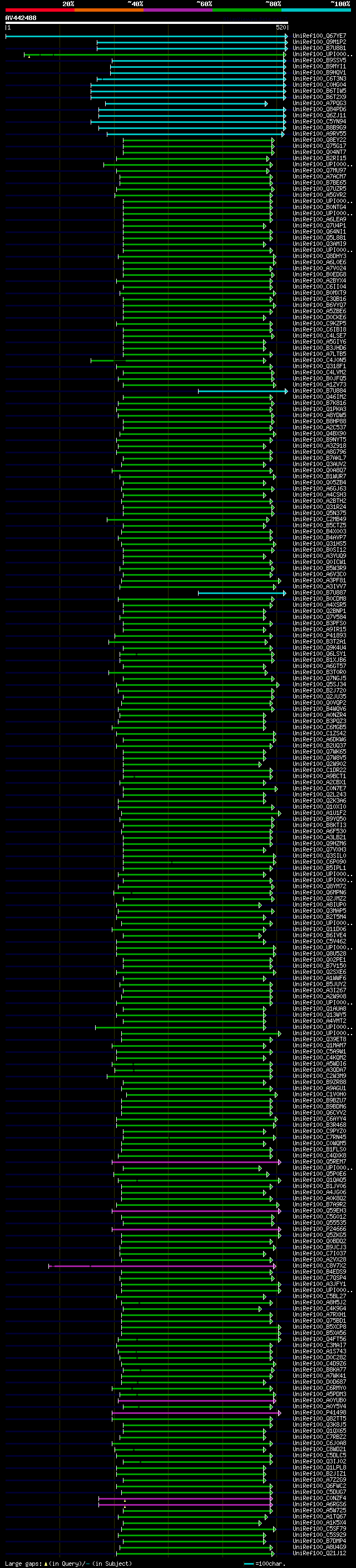This screenshot has width=356, height=1568.
Task: Click UniRef100_Q4FT56 hit label
Action: click(319, 1340)
